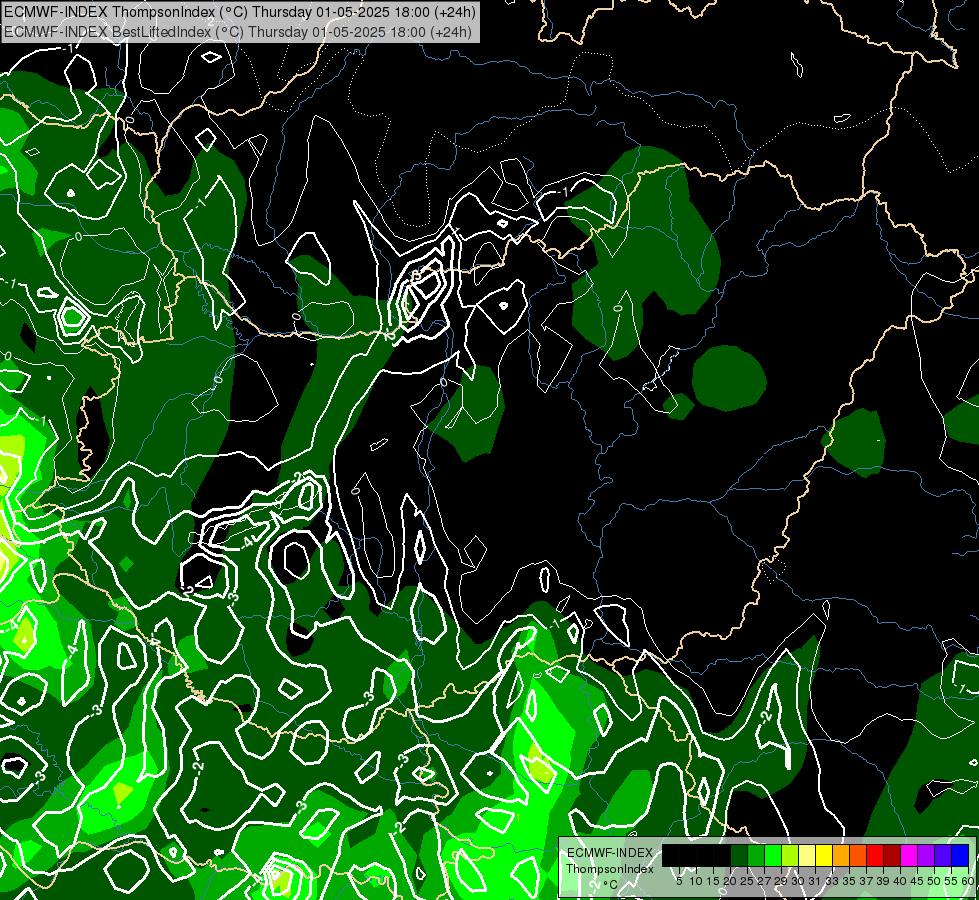Pick the magenta 40–45 legend swatch
Screen dimensions: 979x900
[909, 855]
